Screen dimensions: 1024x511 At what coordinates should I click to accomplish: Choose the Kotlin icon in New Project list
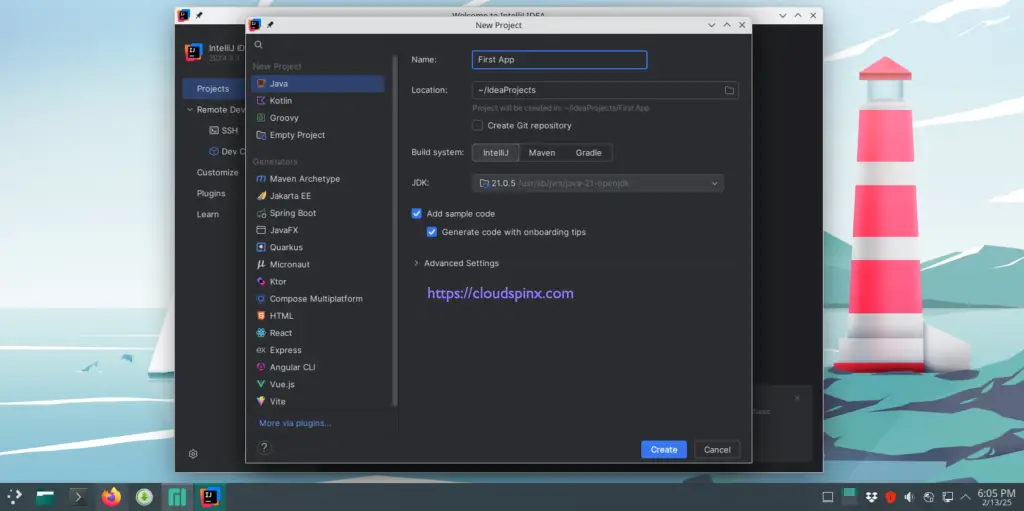point(261,101)
